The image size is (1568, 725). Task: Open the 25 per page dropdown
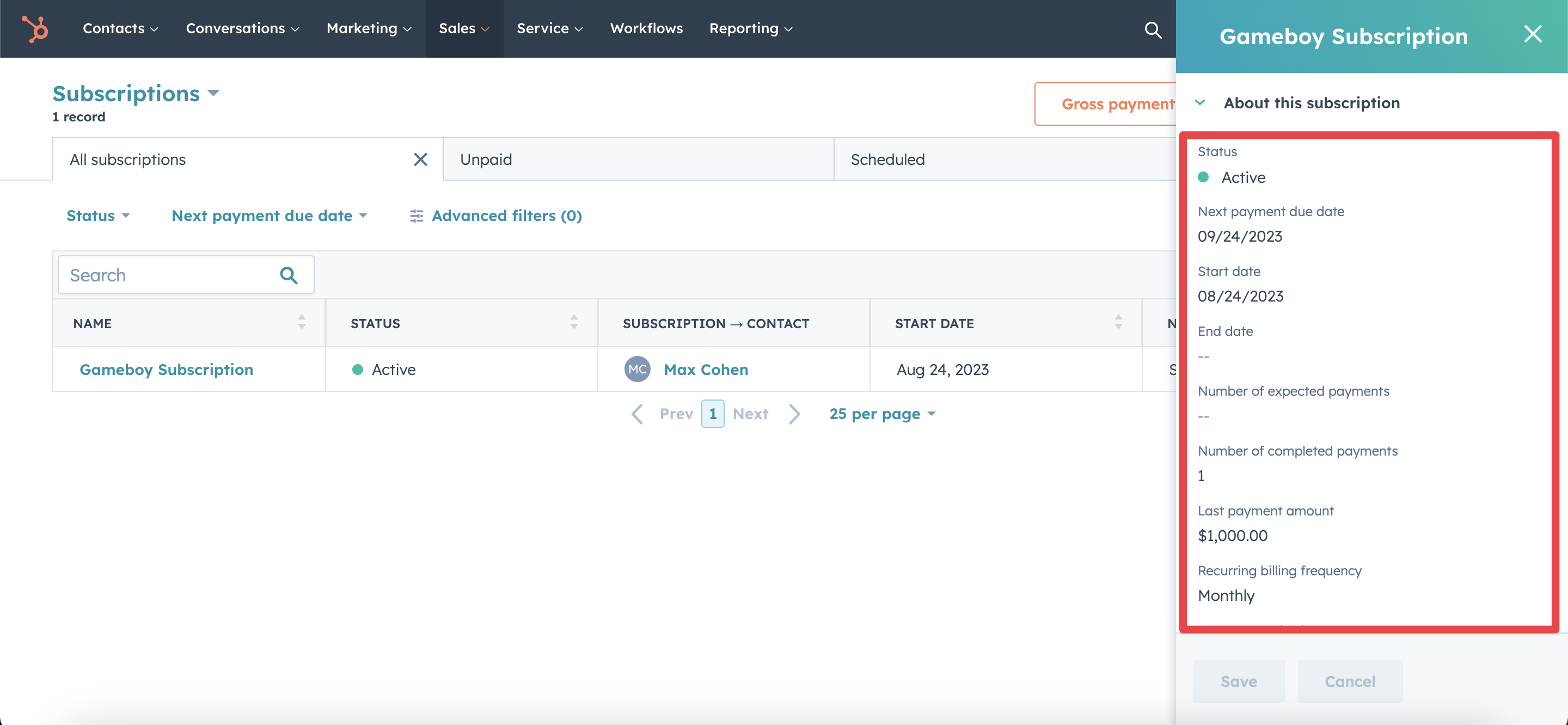tap(882, 413)
